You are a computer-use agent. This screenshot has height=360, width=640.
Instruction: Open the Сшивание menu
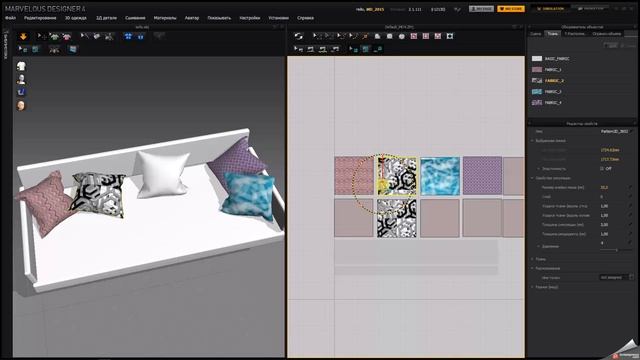pyautogui.click(x=135, y=18)
